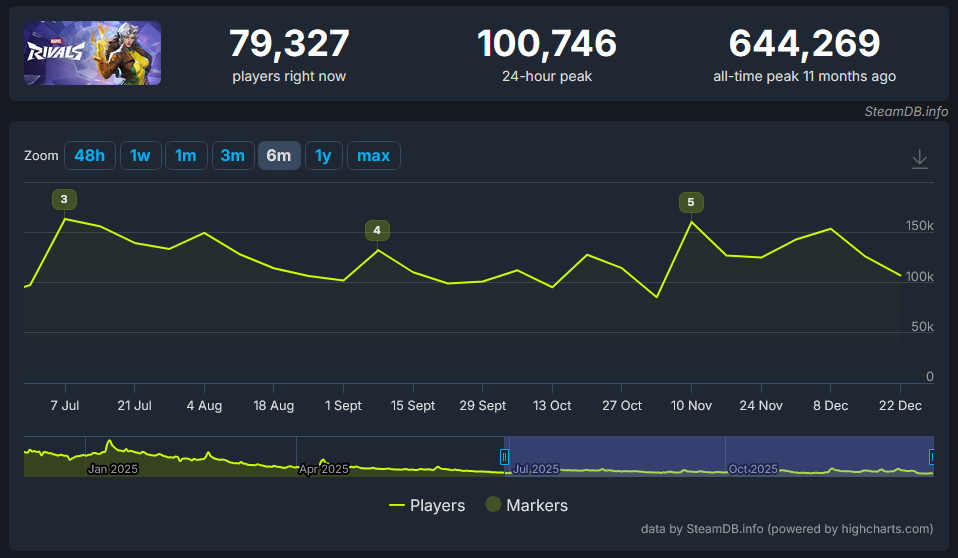Set zoom to 1w
Viewport: 958px width, 558px height.
(141, 156)
